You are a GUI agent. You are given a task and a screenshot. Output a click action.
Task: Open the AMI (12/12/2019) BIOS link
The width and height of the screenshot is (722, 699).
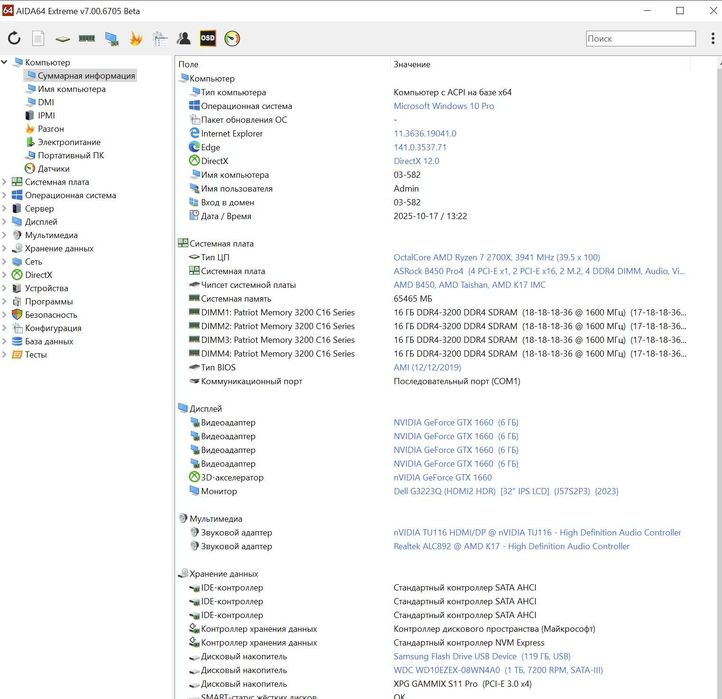427,367
